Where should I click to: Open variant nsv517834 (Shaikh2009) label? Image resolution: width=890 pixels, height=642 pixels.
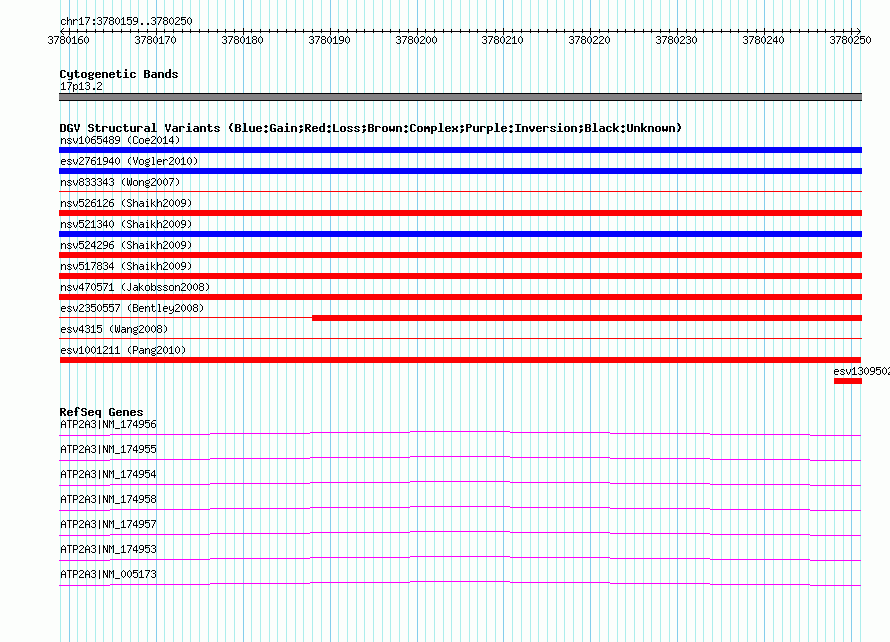[126, 266]
